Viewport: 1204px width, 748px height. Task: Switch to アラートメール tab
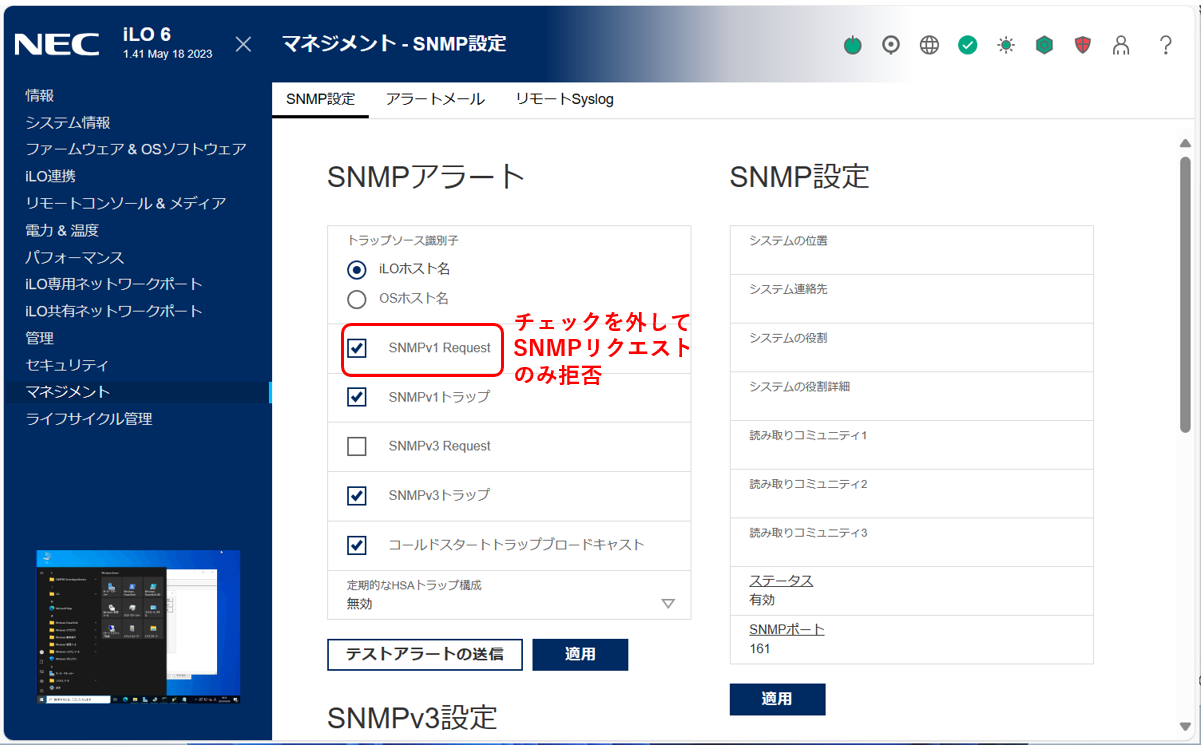(x=435, y=99)
